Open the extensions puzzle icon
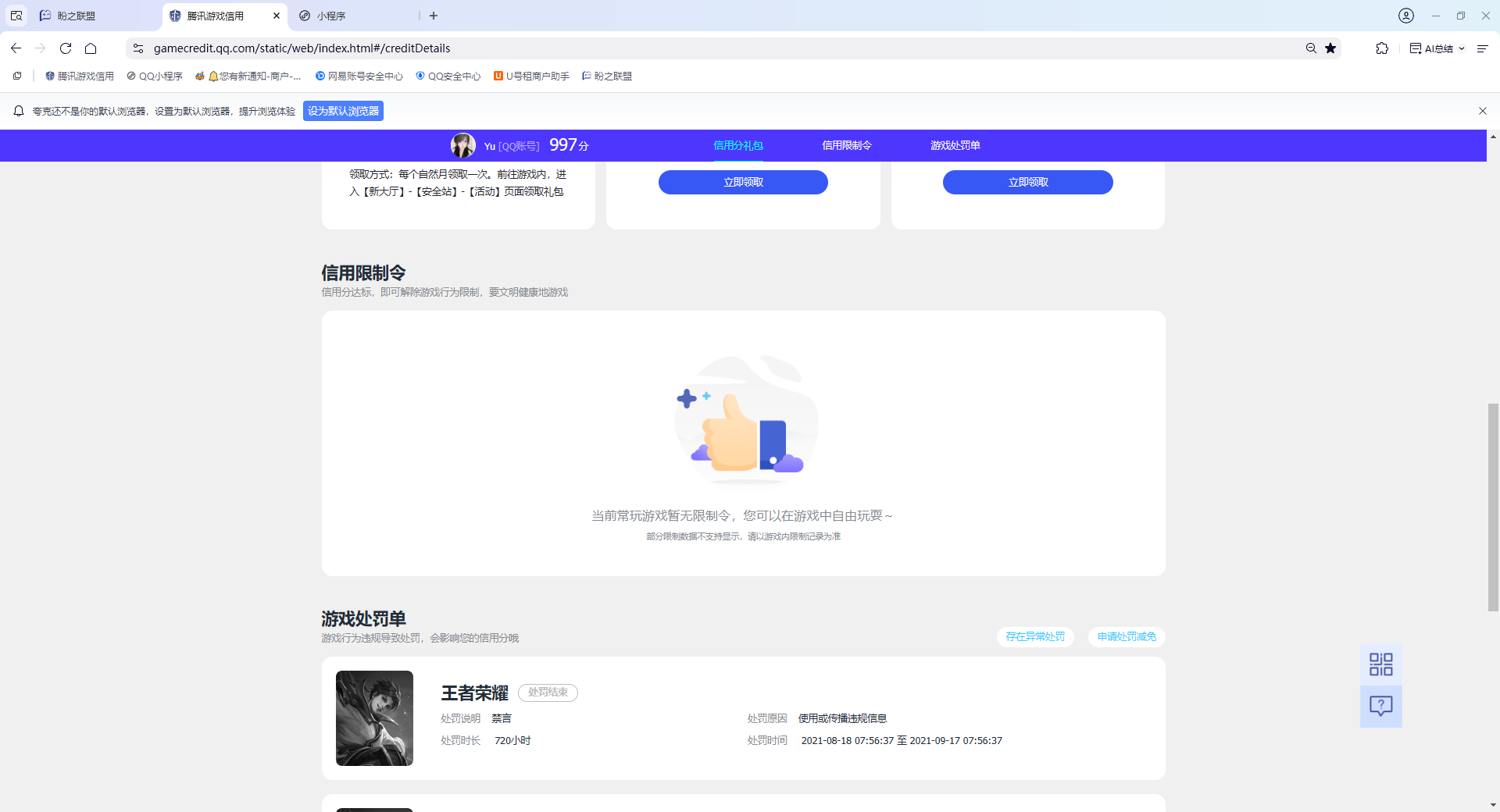 click(1382, 48)
